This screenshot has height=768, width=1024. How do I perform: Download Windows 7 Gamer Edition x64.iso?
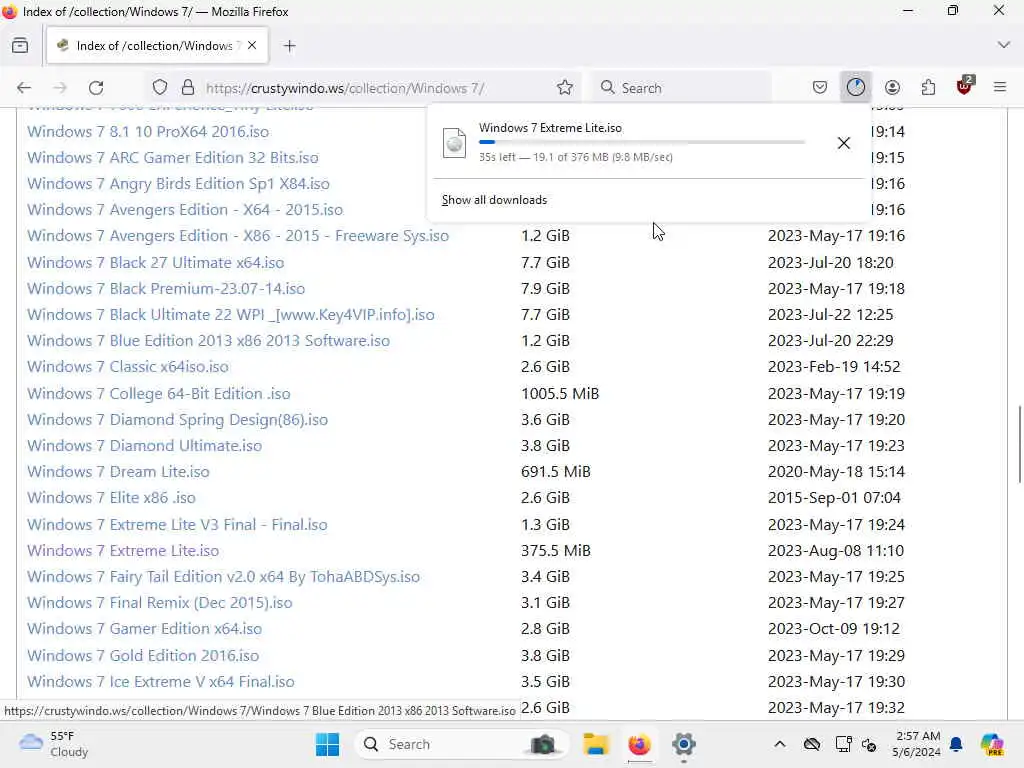click(144, 630)
